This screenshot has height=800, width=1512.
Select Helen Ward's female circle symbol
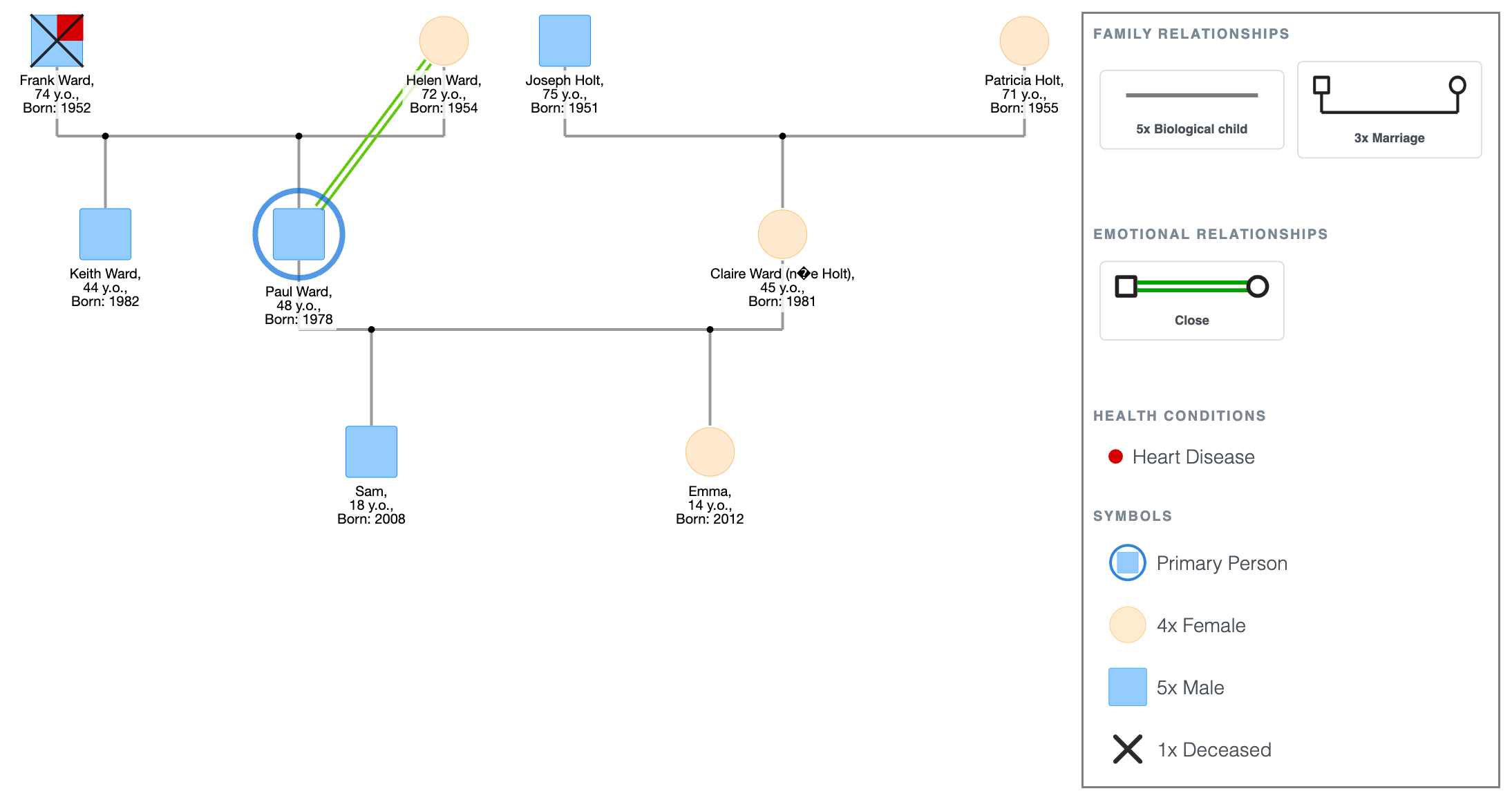pyautogui.click(x=444, y=41)
